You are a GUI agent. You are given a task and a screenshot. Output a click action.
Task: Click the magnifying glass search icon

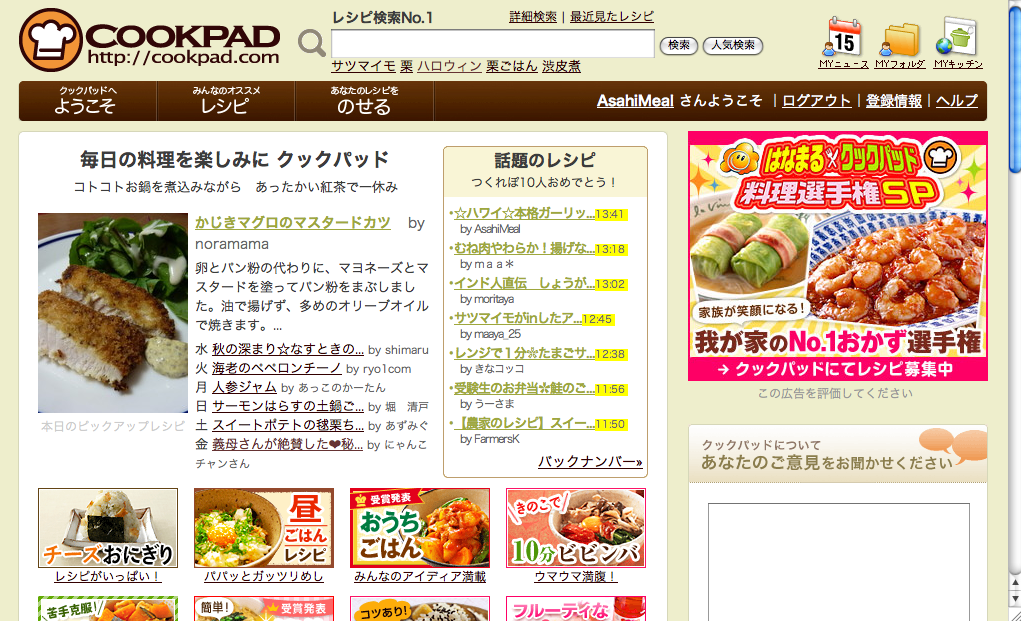coord(312,44)
